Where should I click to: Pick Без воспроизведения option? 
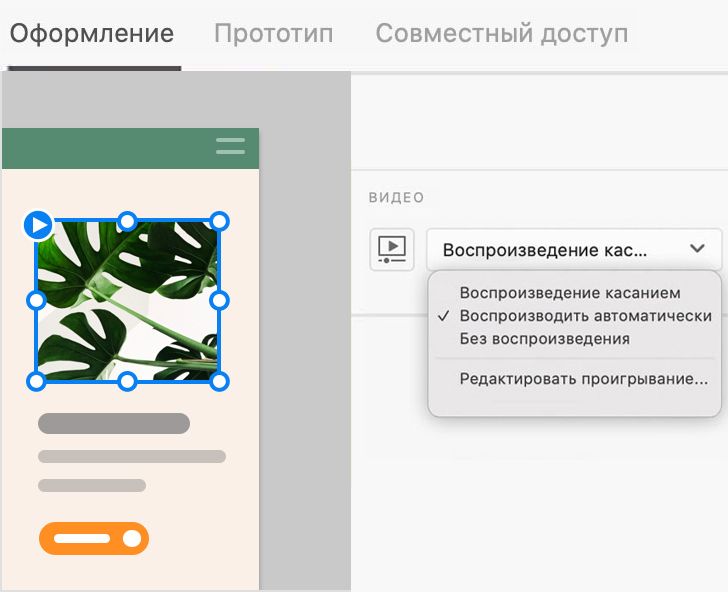(x=544, y=338)
